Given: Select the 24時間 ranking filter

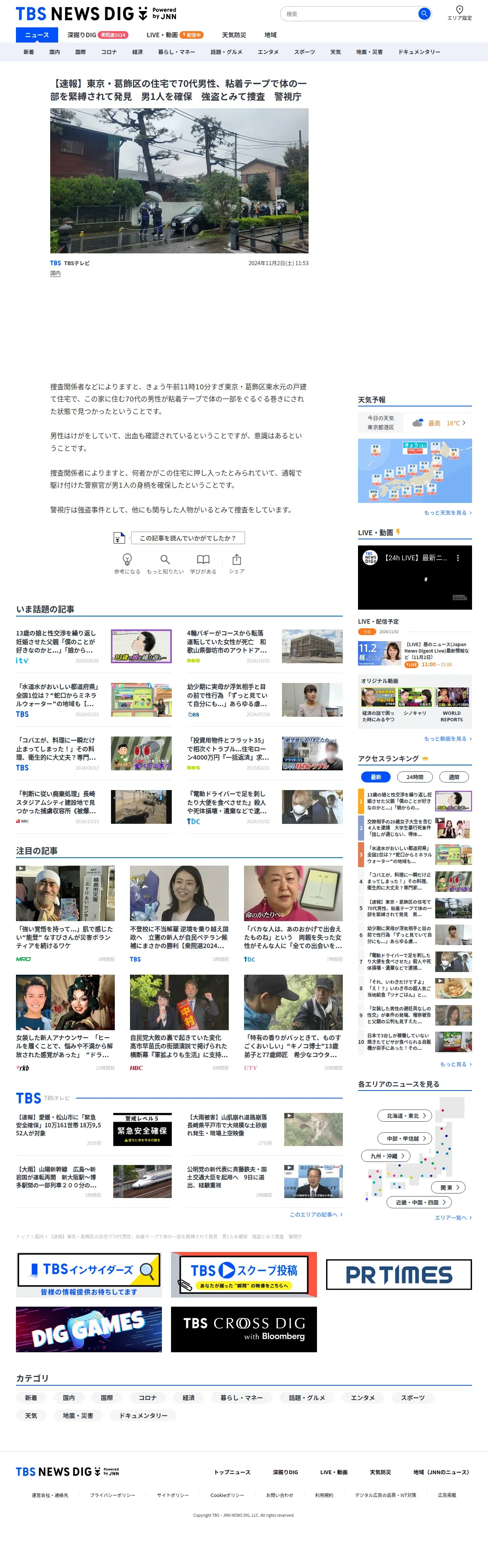Looking at the screenshot, I should click(415, 777).
